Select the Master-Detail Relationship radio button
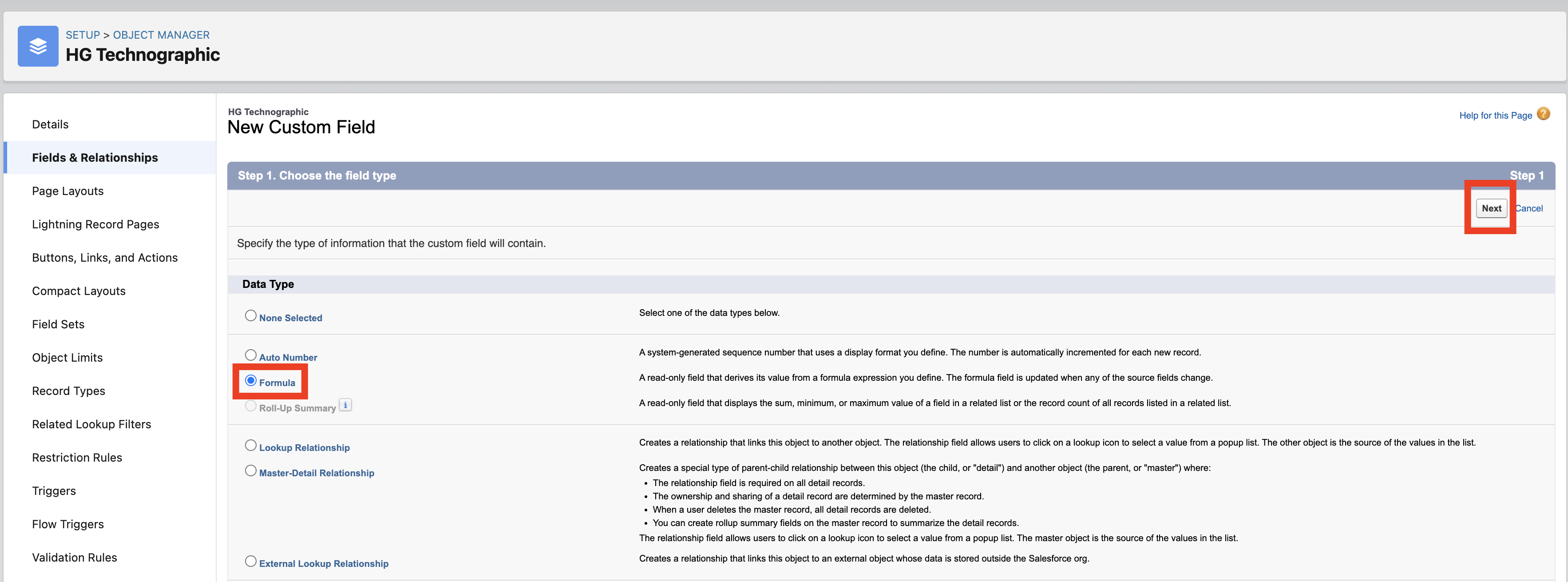 251,471
